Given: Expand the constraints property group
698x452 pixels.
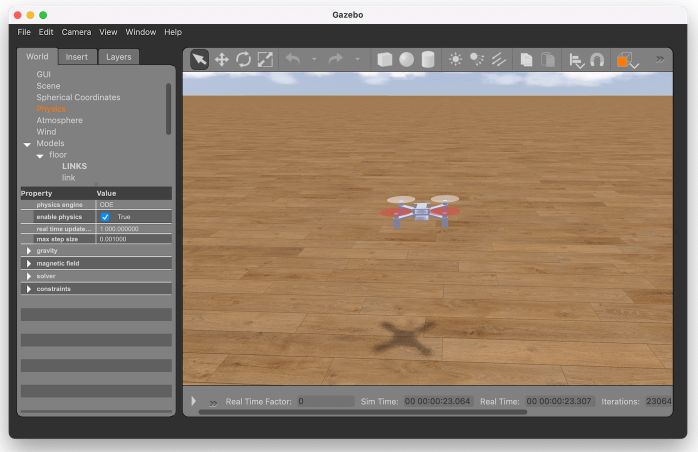Looking at the screenshot, I should pyautogui.click(x=29, y=289).
